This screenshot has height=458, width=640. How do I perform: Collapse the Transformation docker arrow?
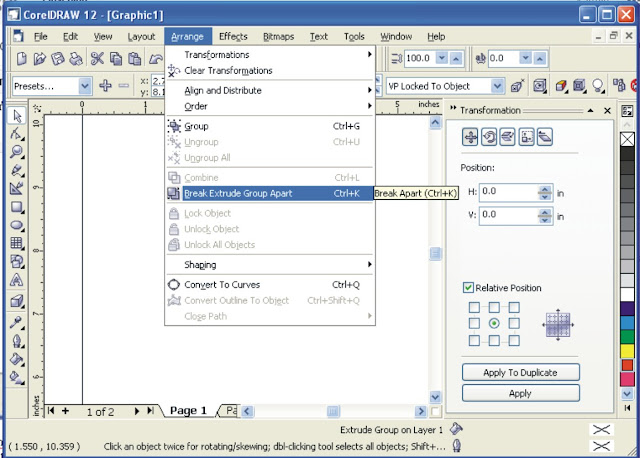[x=590, y=111]
